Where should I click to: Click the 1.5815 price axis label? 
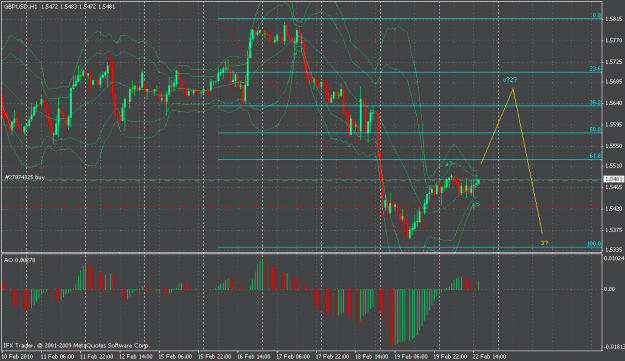[x=613, y=19]
